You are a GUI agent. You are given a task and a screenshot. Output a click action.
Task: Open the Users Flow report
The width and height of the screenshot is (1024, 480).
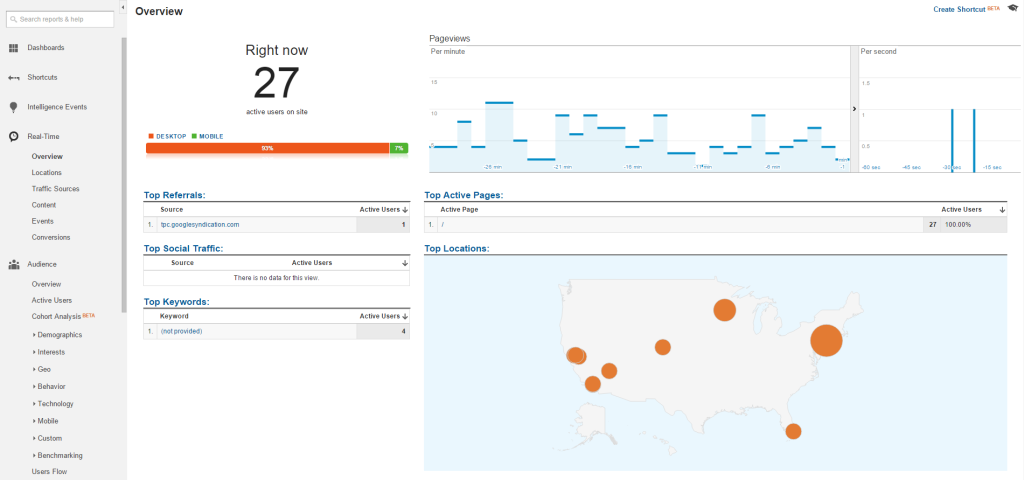[49, 472]
